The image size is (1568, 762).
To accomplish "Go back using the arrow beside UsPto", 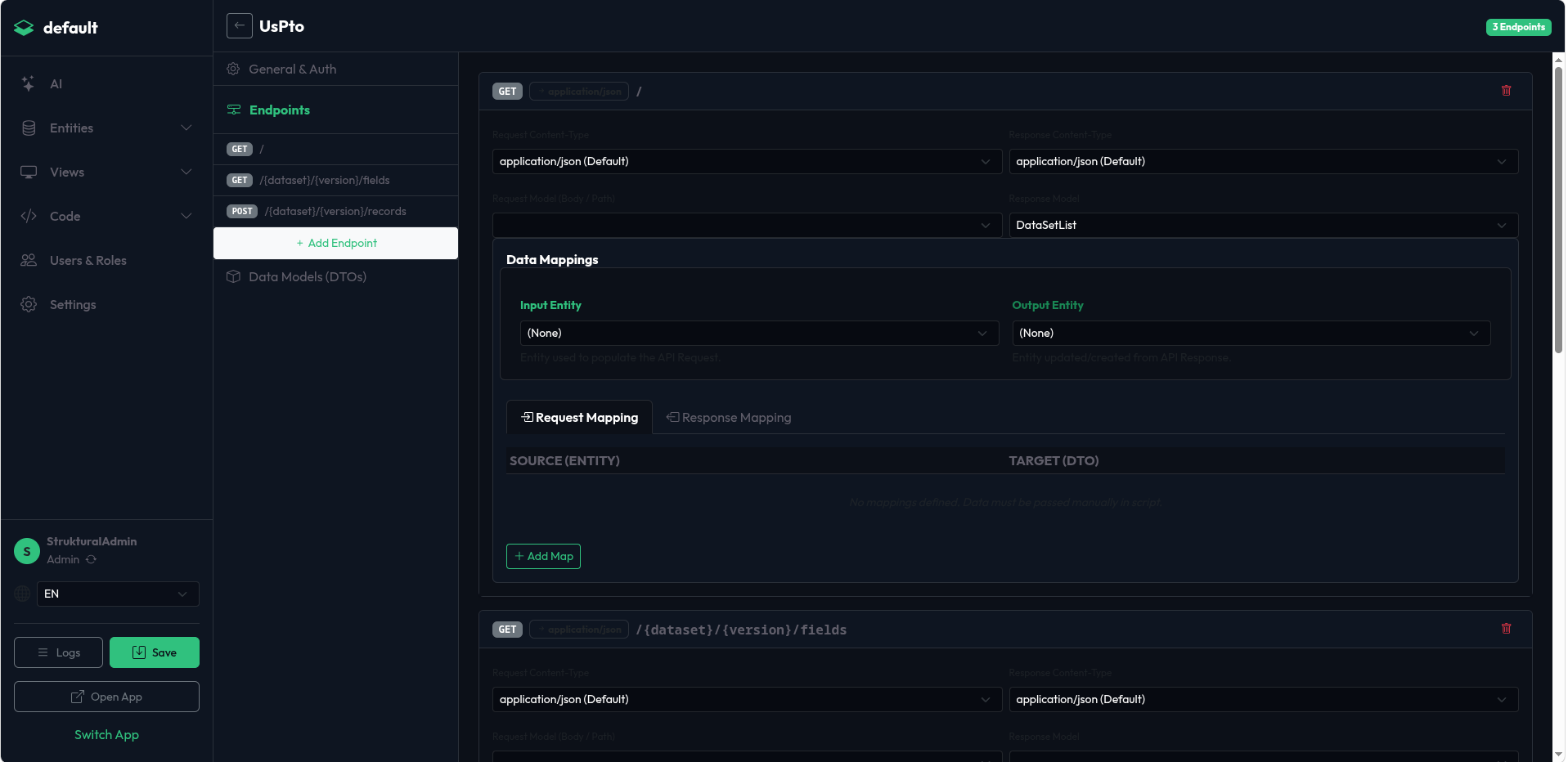I will (x=239, y=26).
